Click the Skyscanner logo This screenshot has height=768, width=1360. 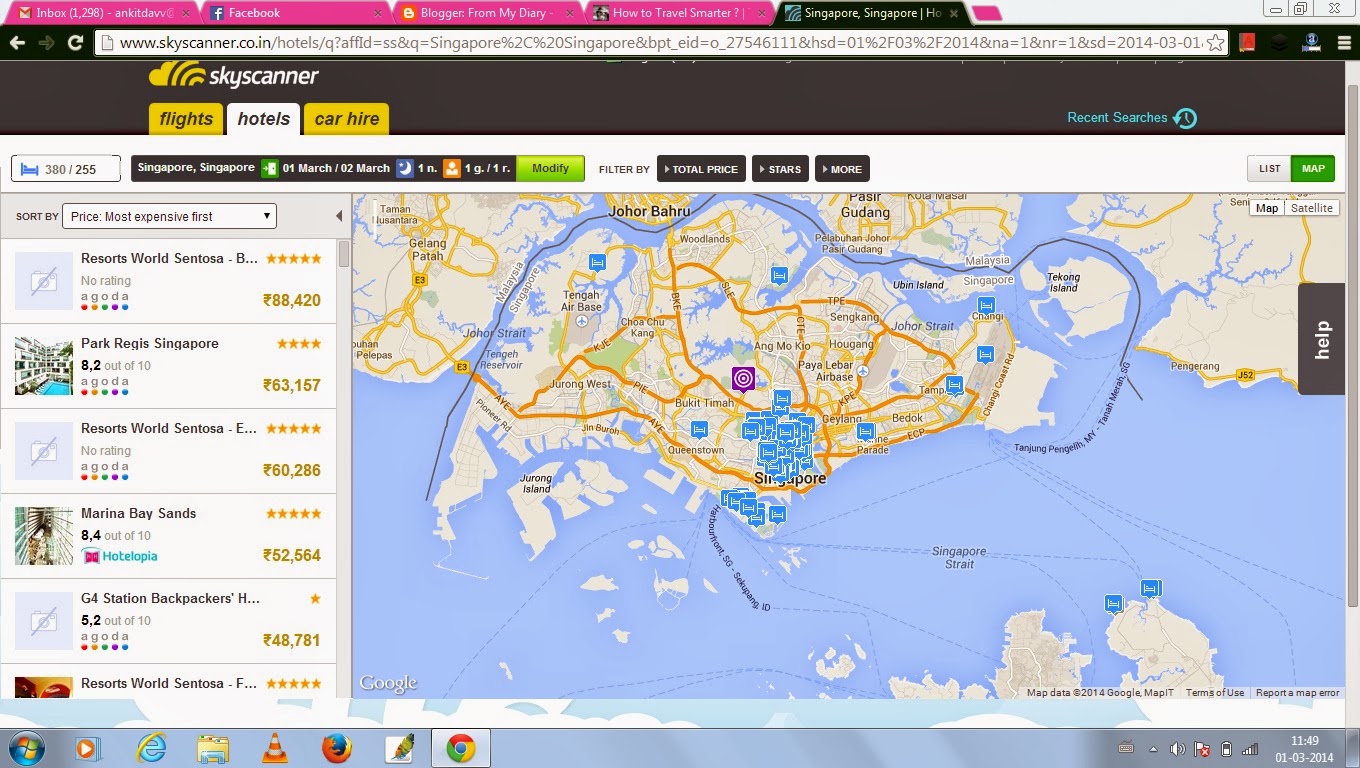234,76
